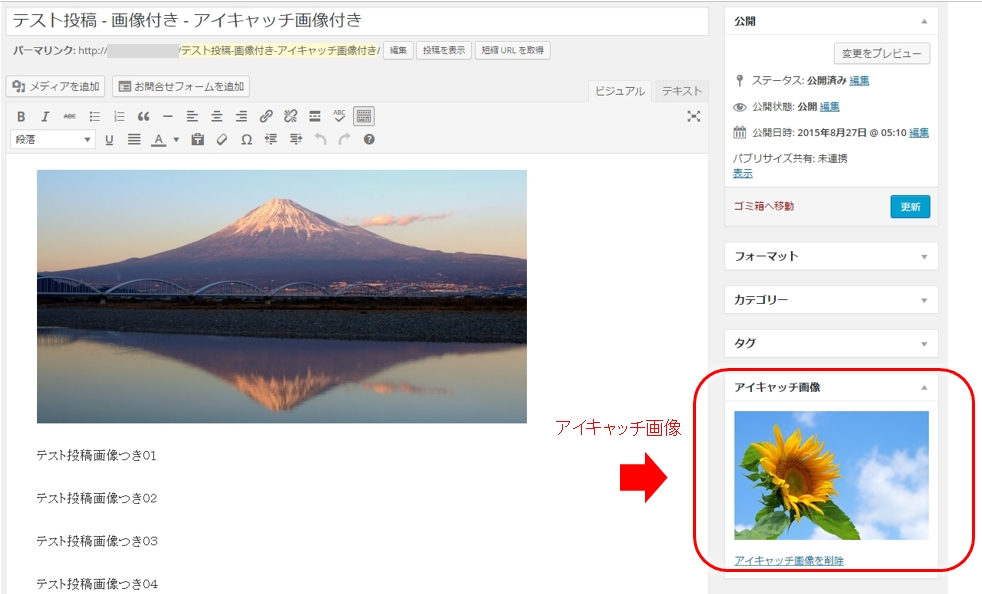The height and width of the screenshot is (594, 982).
Task: Toggle the second toolbar row (kitchen sink)
Action: click(x=364, y=117)
